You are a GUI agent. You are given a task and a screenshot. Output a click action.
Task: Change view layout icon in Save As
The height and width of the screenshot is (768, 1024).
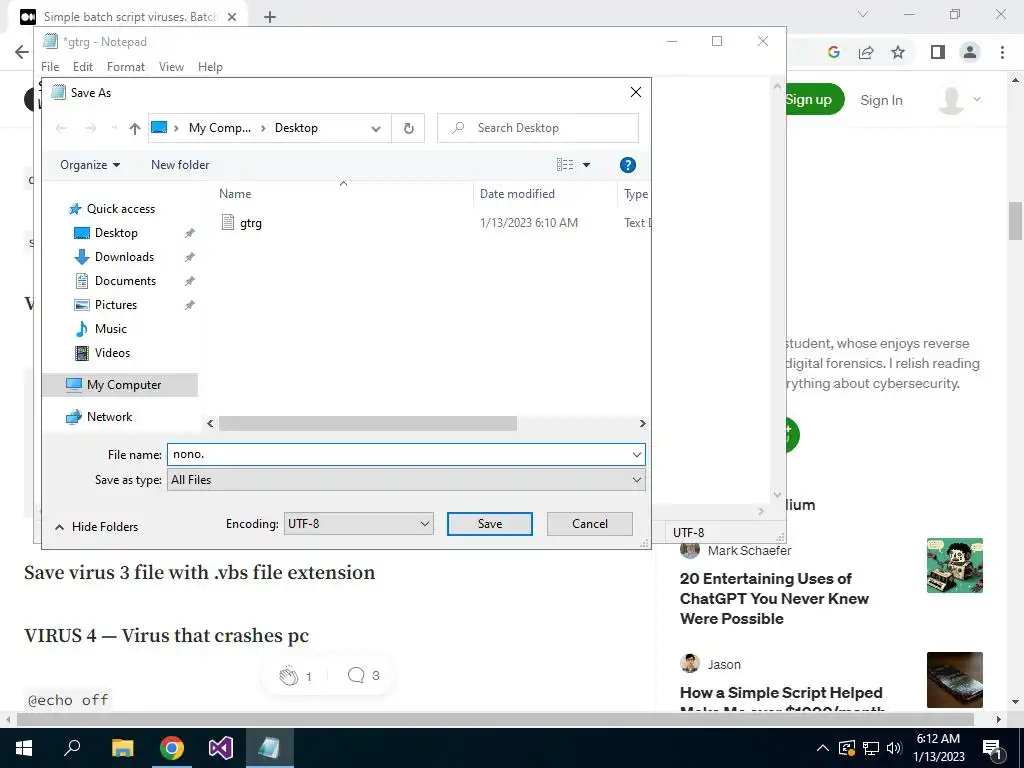pos(565,165)
